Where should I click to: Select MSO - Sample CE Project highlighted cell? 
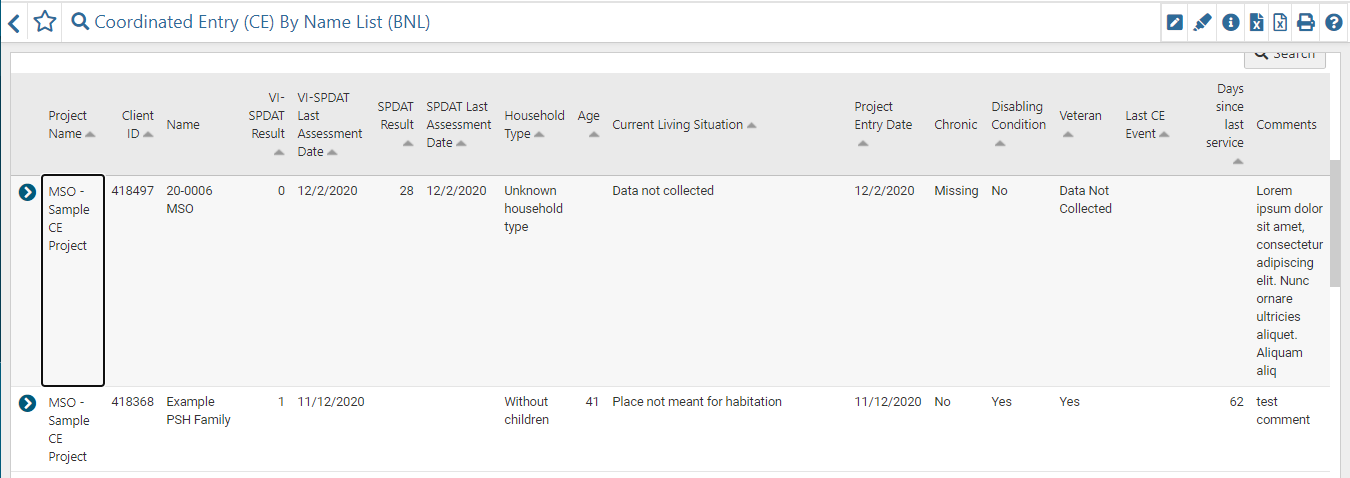73,280
